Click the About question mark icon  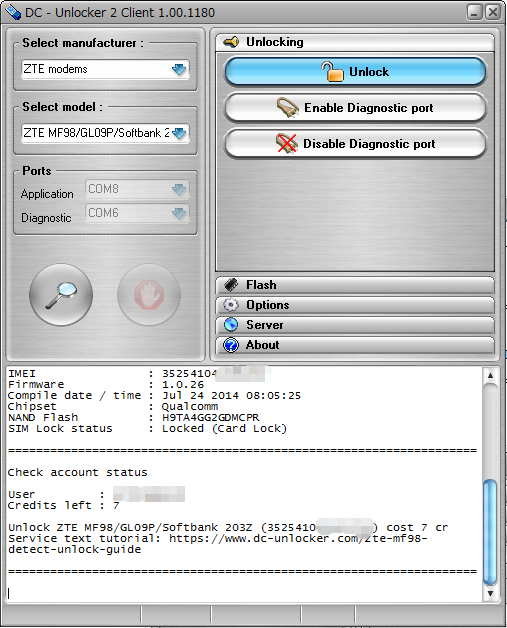click(x=231, y=345)
